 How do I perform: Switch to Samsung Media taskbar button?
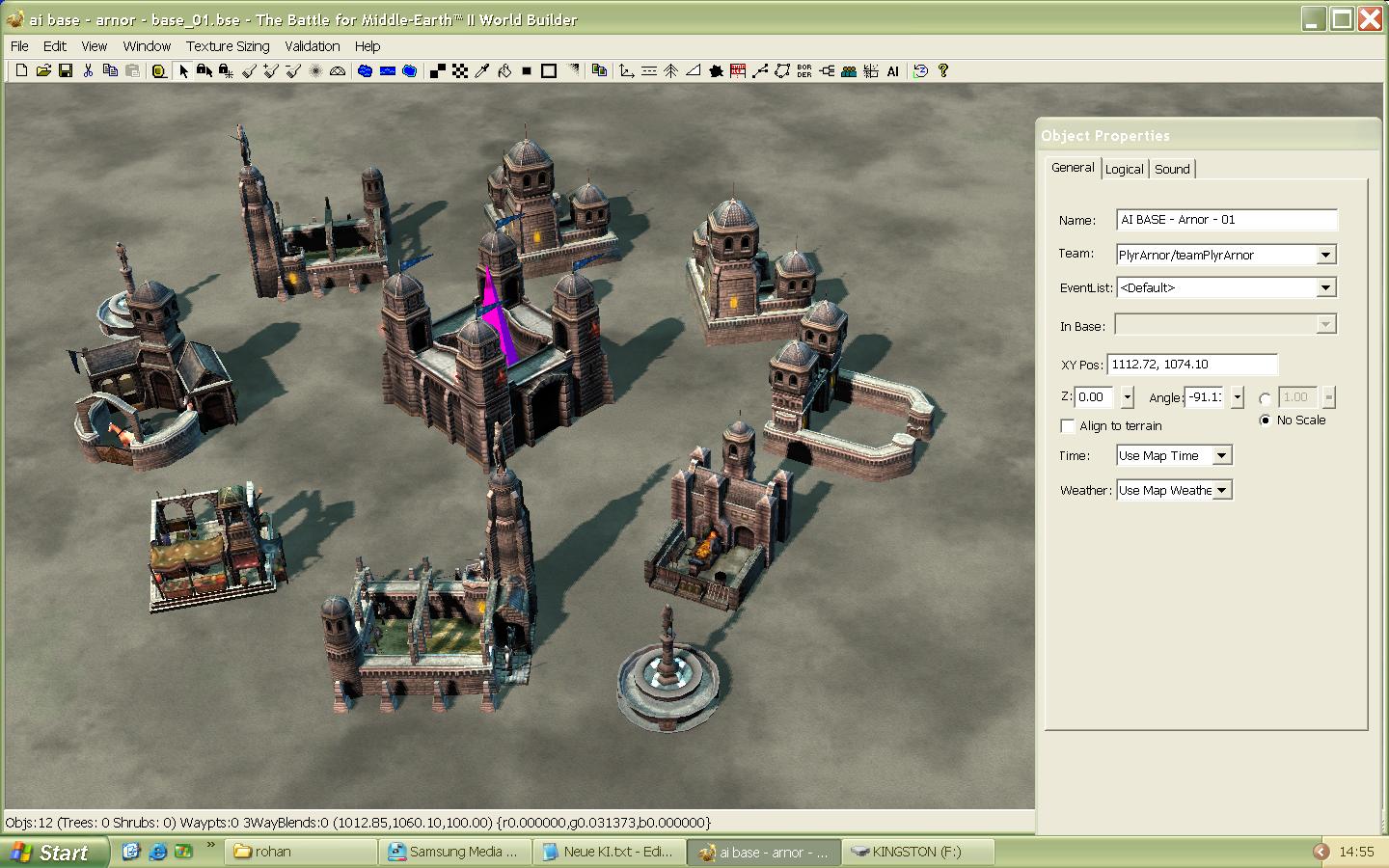pos(455,852)
